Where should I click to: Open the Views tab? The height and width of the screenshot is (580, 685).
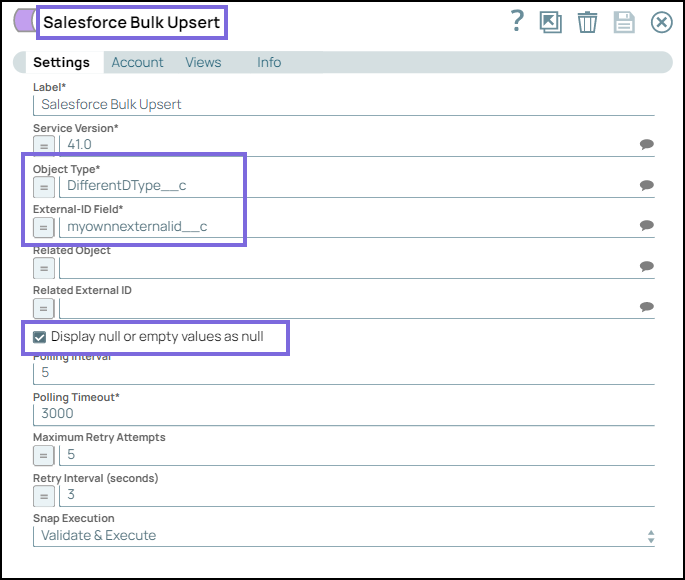(x=203, y=62)
